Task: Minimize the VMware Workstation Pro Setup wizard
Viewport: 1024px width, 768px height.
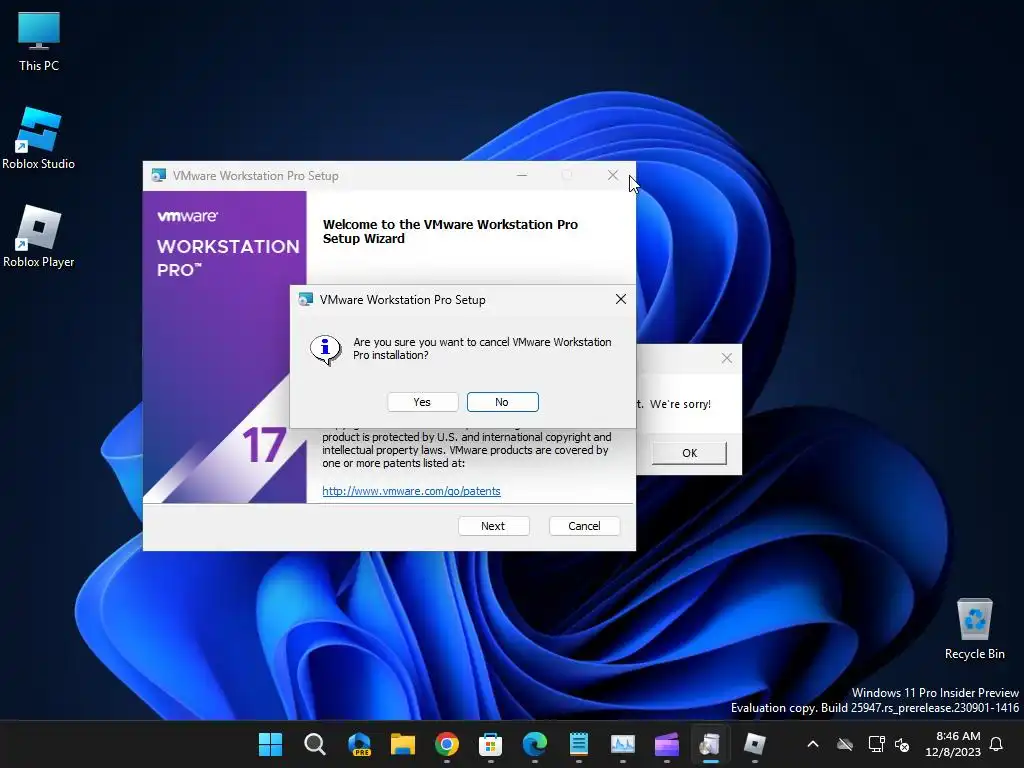Action: pos(522,175)
